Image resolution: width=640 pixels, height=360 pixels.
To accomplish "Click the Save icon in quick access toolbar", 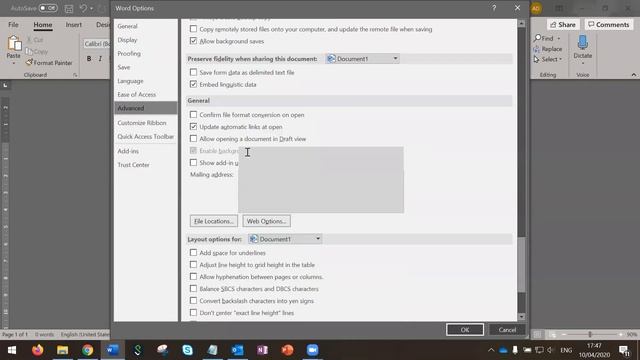I will (69, 8).
